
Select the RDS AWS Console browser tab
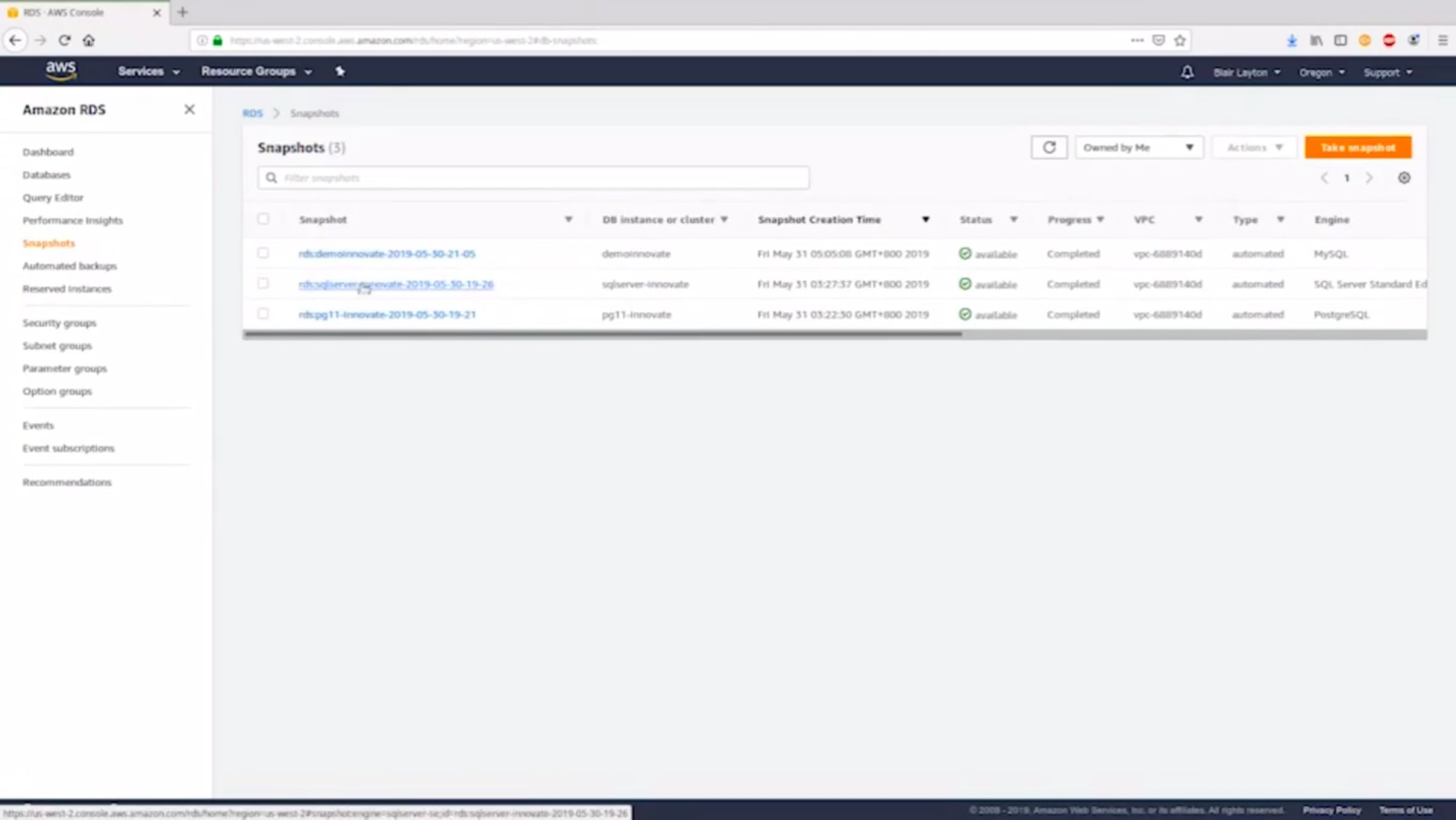(x=85, y=12)
